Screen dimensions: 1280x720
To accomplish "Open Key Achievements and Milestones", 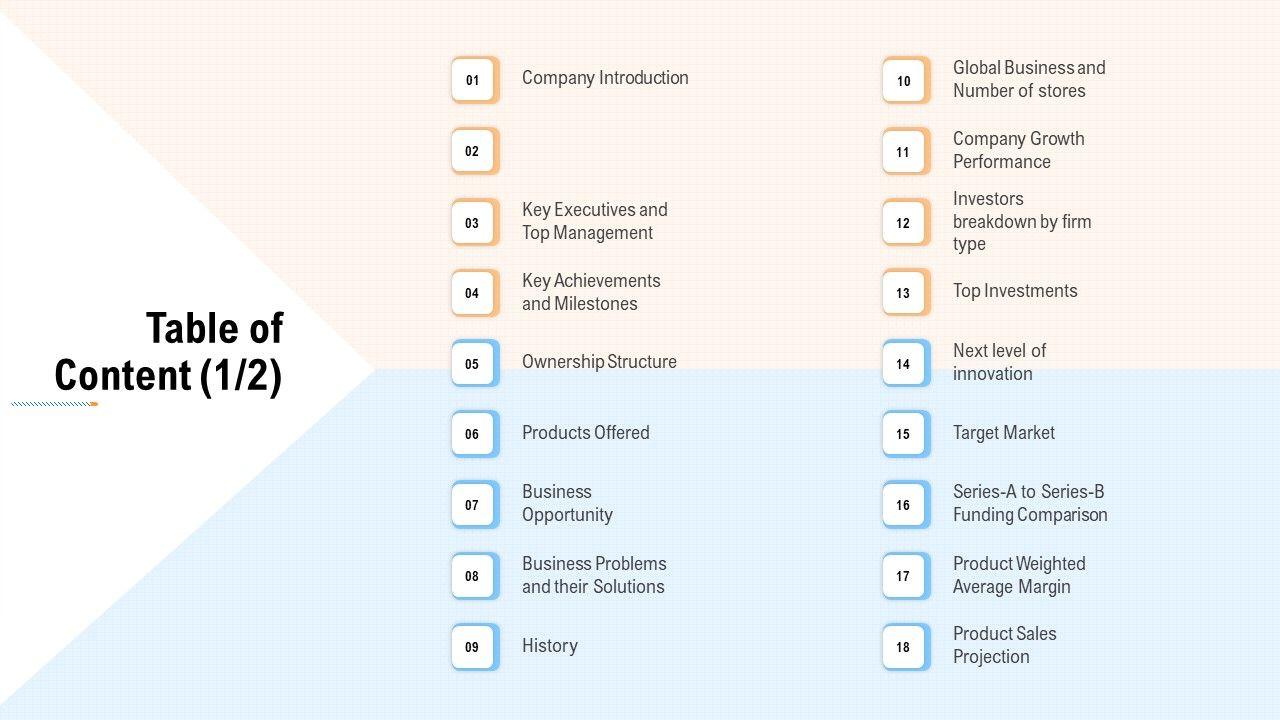I will (x=591, y=292).
